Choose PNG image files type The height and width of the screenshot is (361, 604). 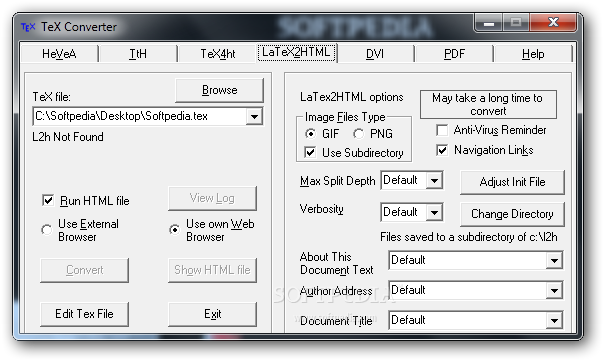click(358, 134)
